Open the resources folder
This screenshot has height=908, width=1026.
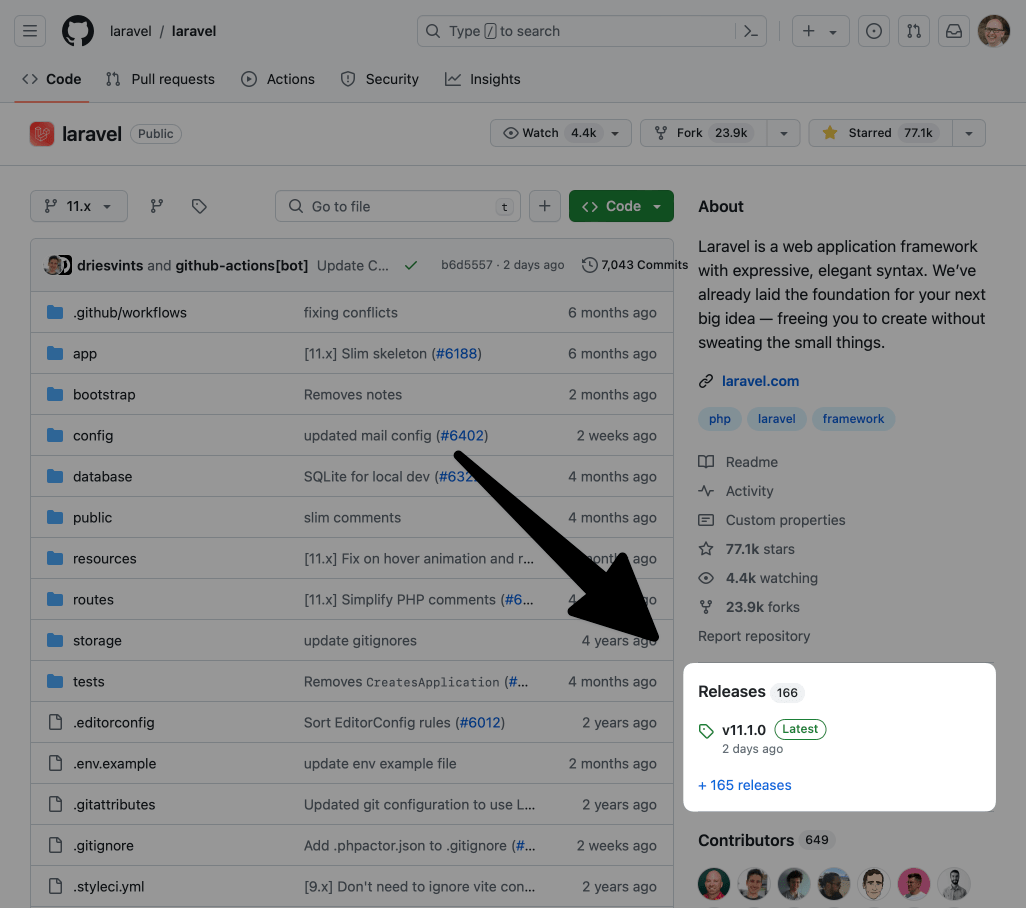point(105,559)
